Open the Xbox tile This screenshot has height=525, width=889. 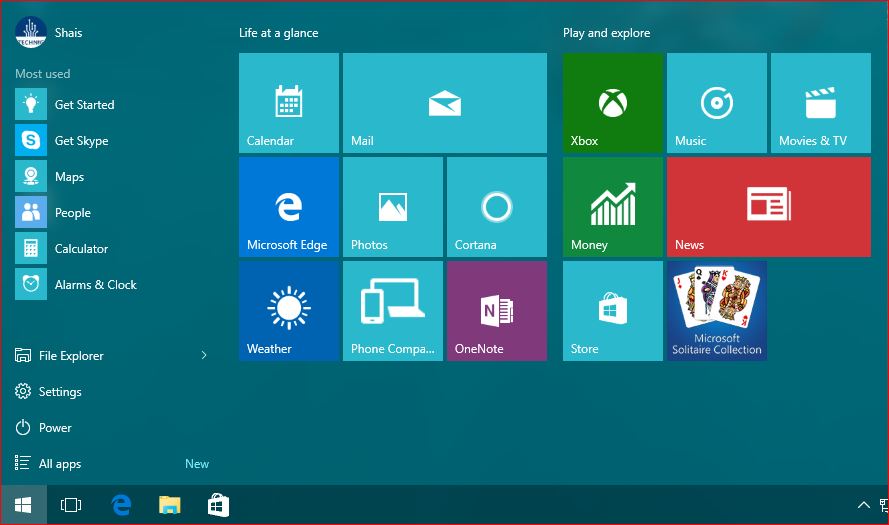tap(612, 103)
